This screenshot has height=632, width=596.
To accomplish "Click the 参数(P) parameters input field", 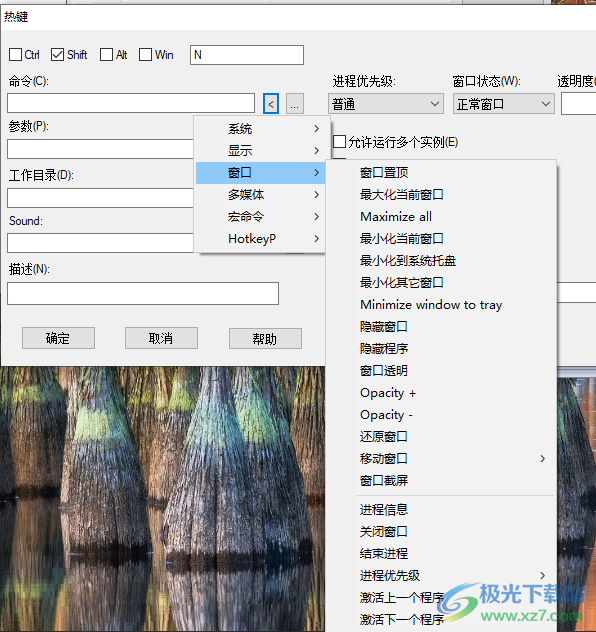I will (100, 149).
